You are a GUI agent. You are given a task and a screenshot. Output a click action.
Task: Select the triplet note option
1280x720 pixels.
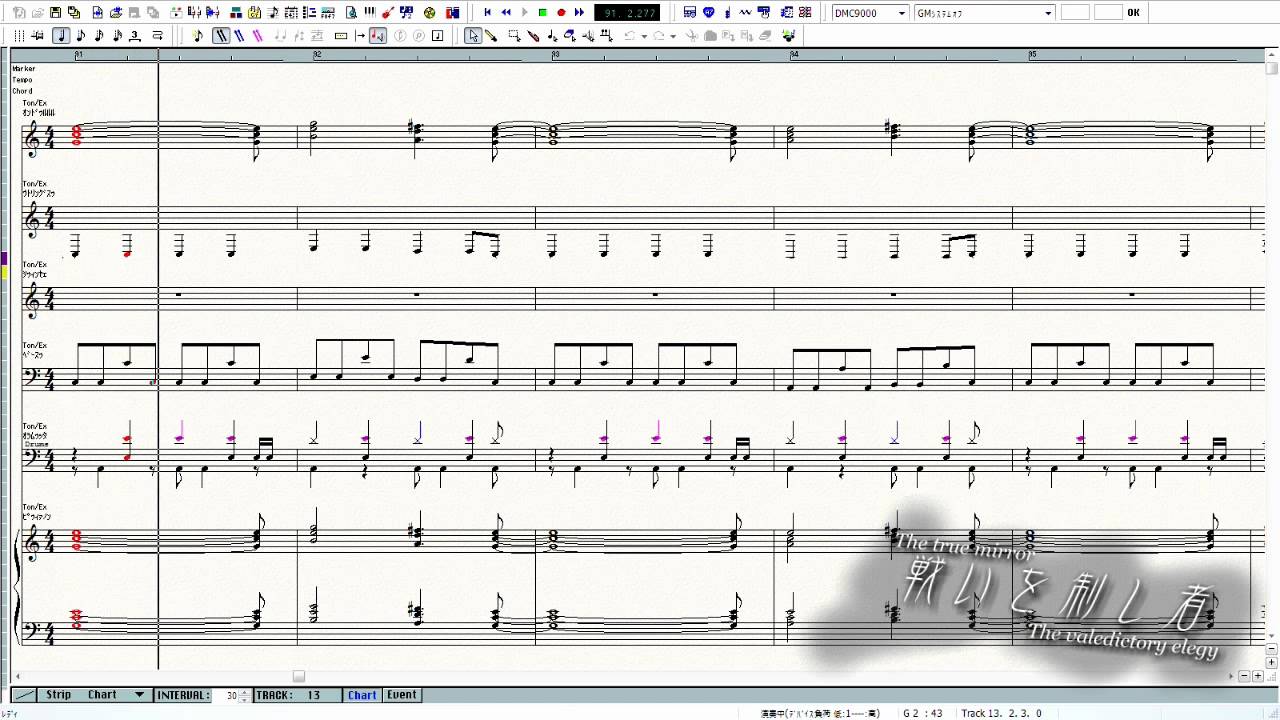tap(135, 36)
